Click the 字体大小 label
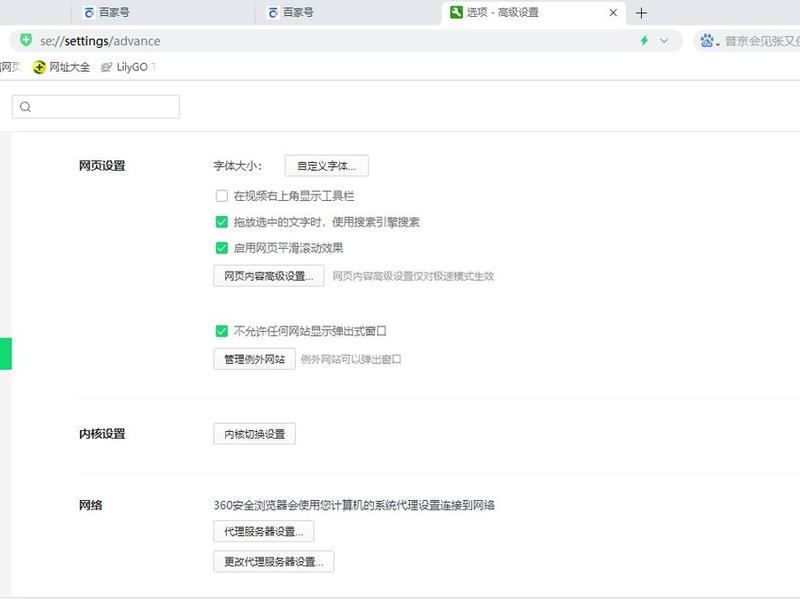The height and width of the screenshot is (600, 800). (238, 166)
